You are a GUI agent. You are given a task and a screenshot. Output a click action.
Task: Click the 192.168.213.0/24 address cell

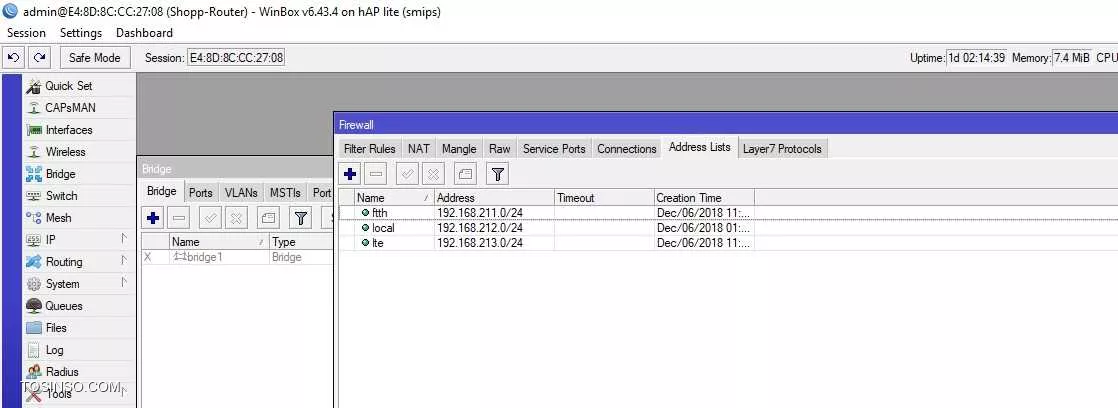[494, 243]
